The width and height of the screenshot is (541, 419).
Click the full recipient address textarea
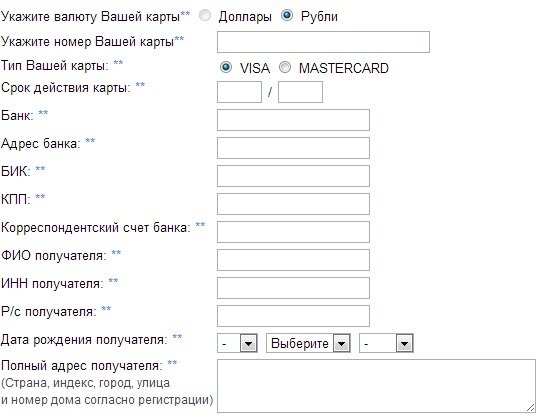(x=376, y=386)
